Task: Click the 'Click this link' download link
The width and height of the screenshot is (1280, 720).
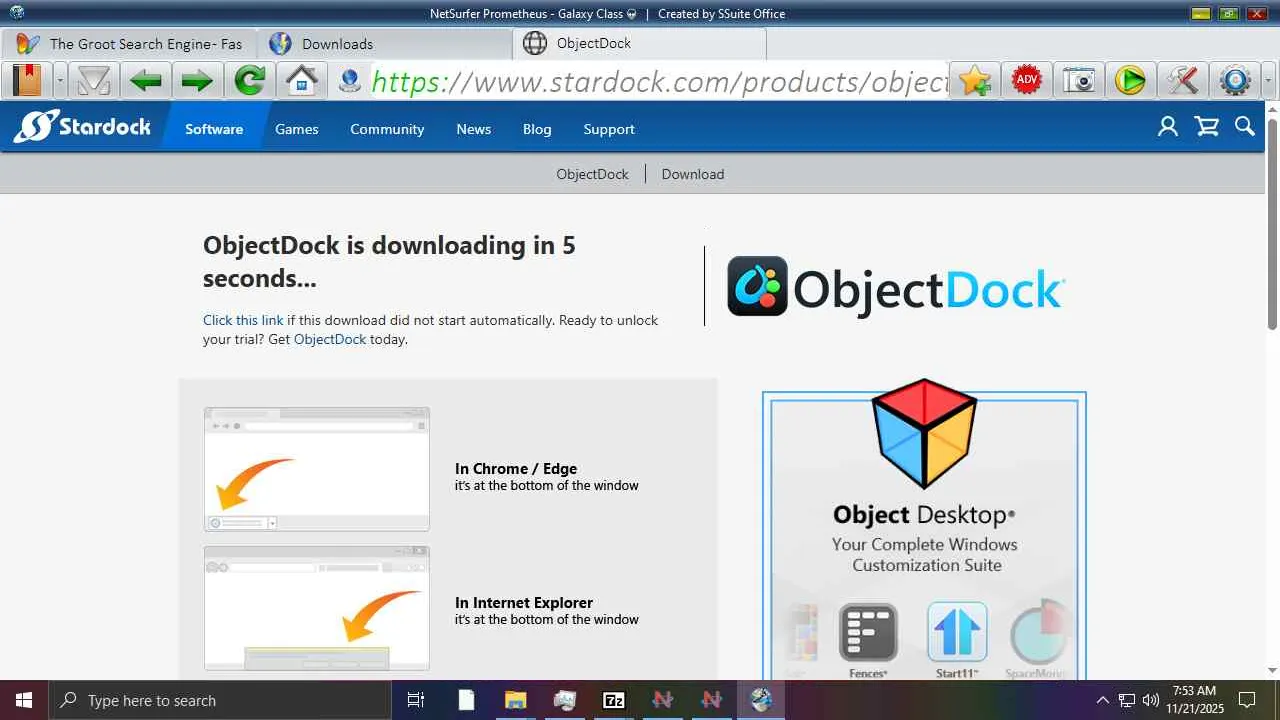Action: point(243,320)
